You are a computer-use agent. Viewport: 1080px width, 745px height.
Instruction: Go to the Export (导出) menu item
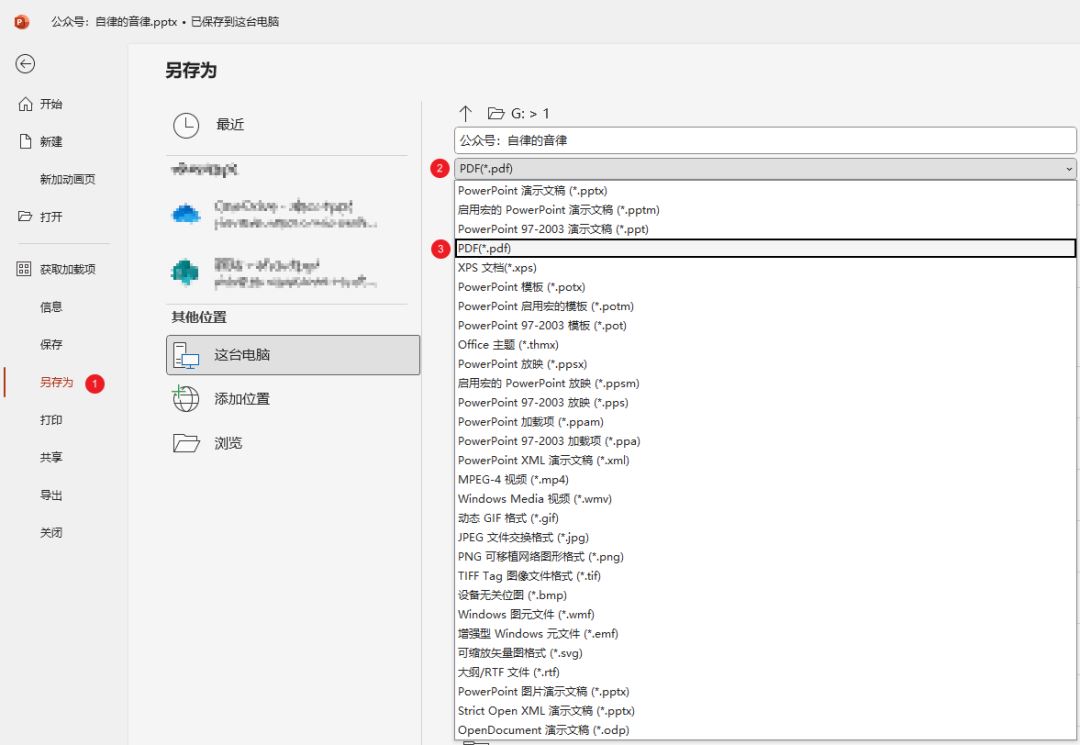(51, 495)
